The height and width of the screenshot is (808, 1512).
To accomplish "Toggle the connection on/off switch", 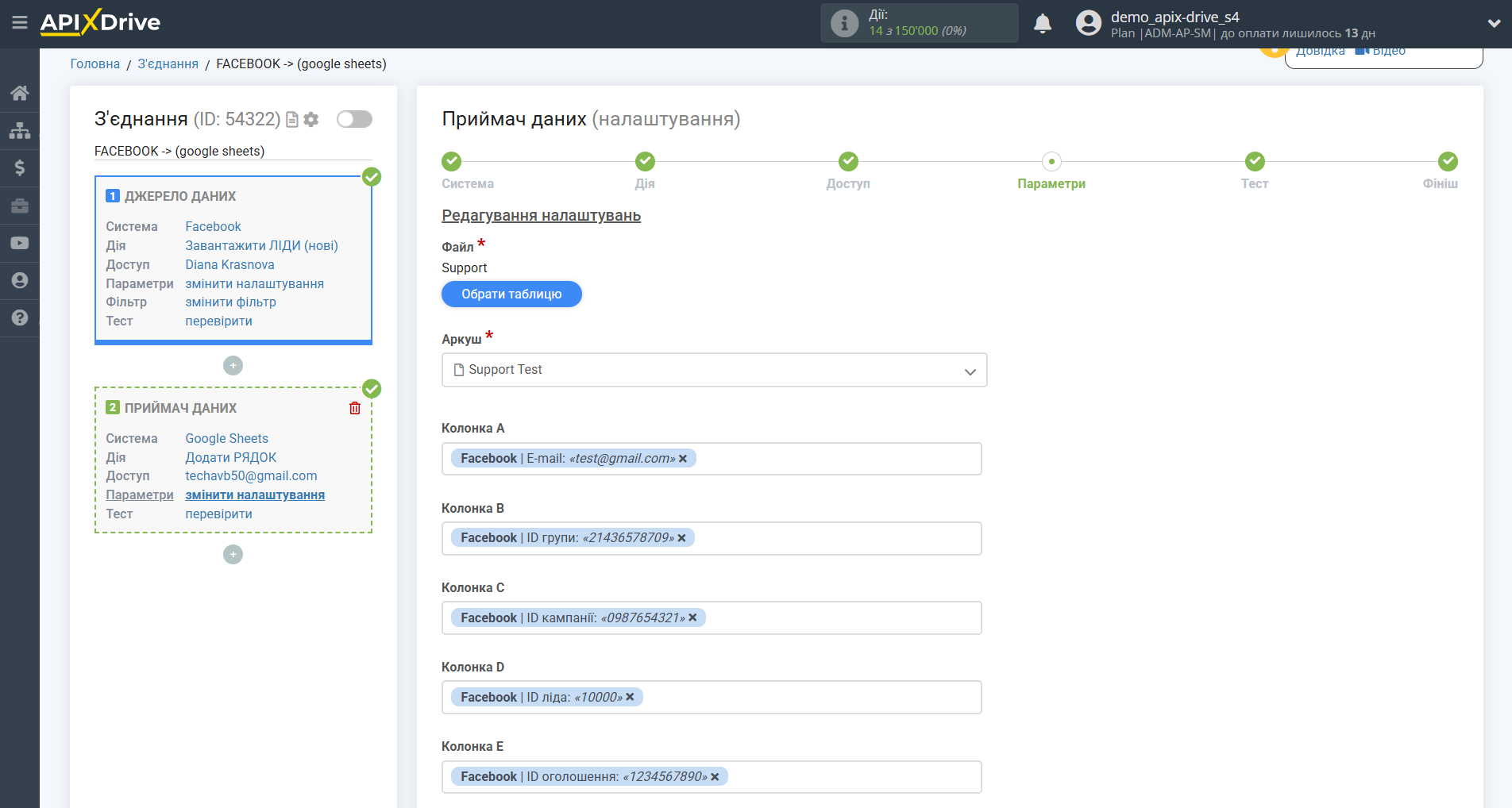I will [x=354, y=119].
